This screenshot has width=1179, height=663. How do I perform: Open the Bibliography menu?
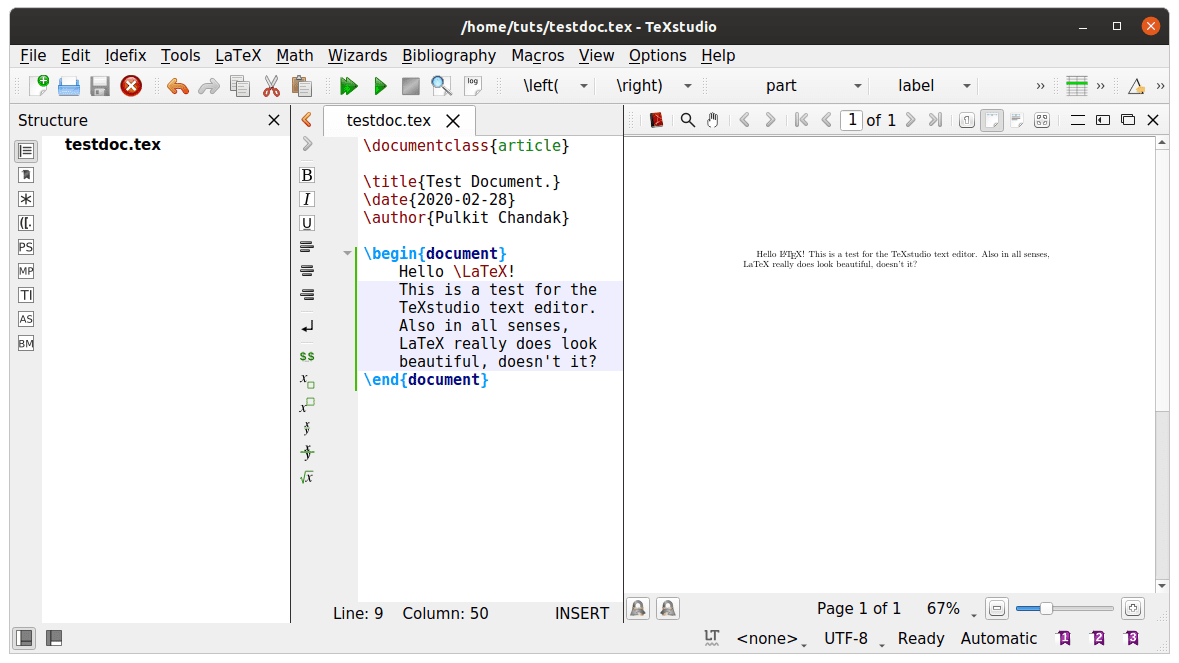pyautogui.click(x=449, y=55)
